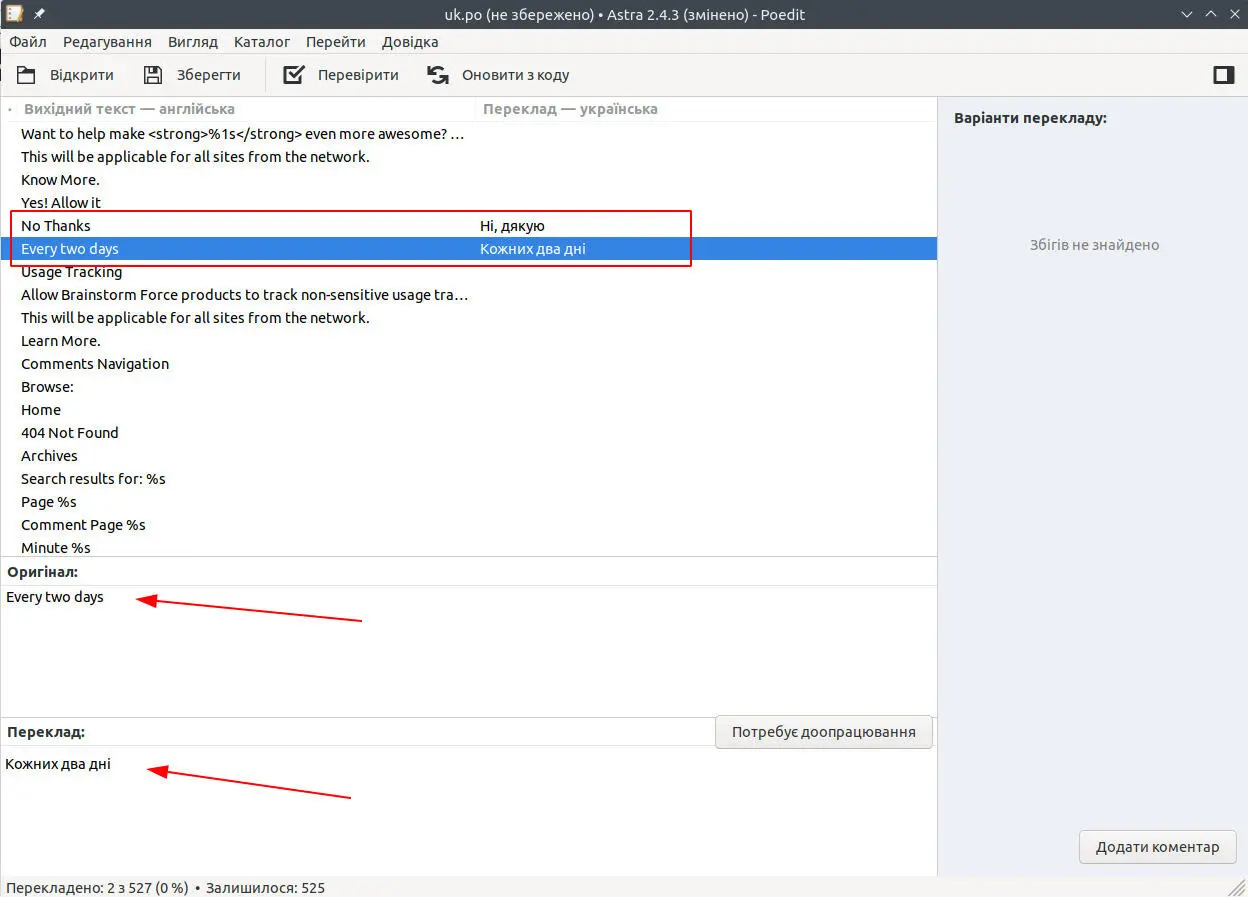Click the Save floppy disk icon
This screenshot has width=1248, height=897.
[152, 75]
